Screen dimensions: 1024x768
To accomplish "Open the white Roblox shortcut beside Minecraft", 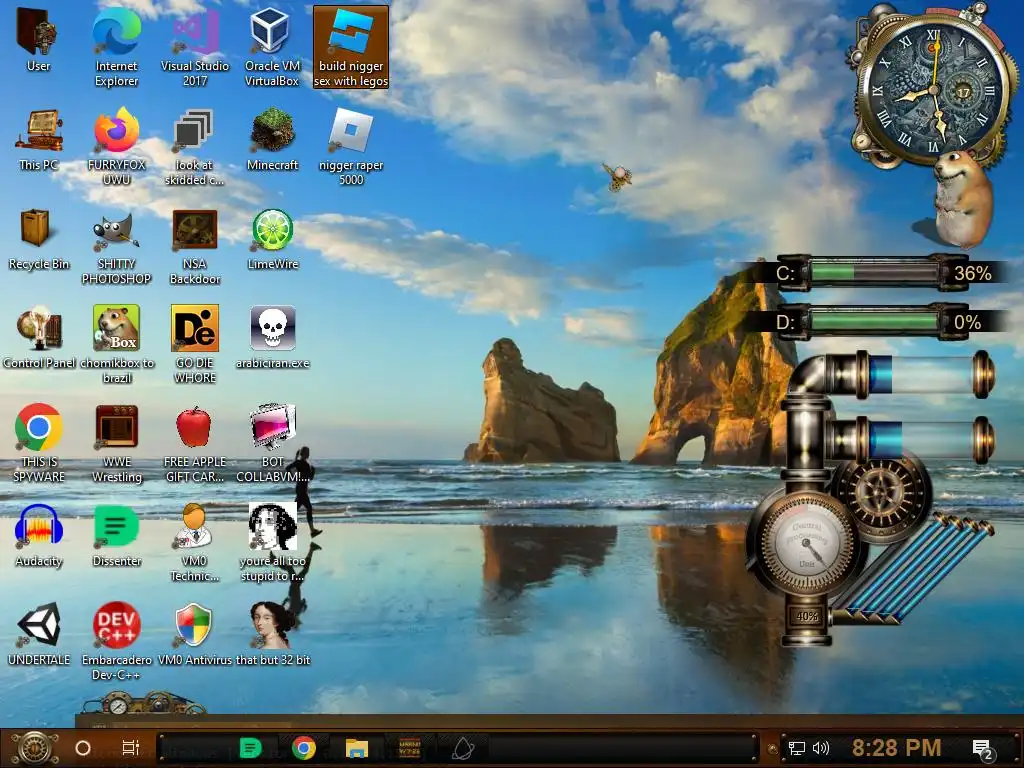I will (x=351, y=147).
